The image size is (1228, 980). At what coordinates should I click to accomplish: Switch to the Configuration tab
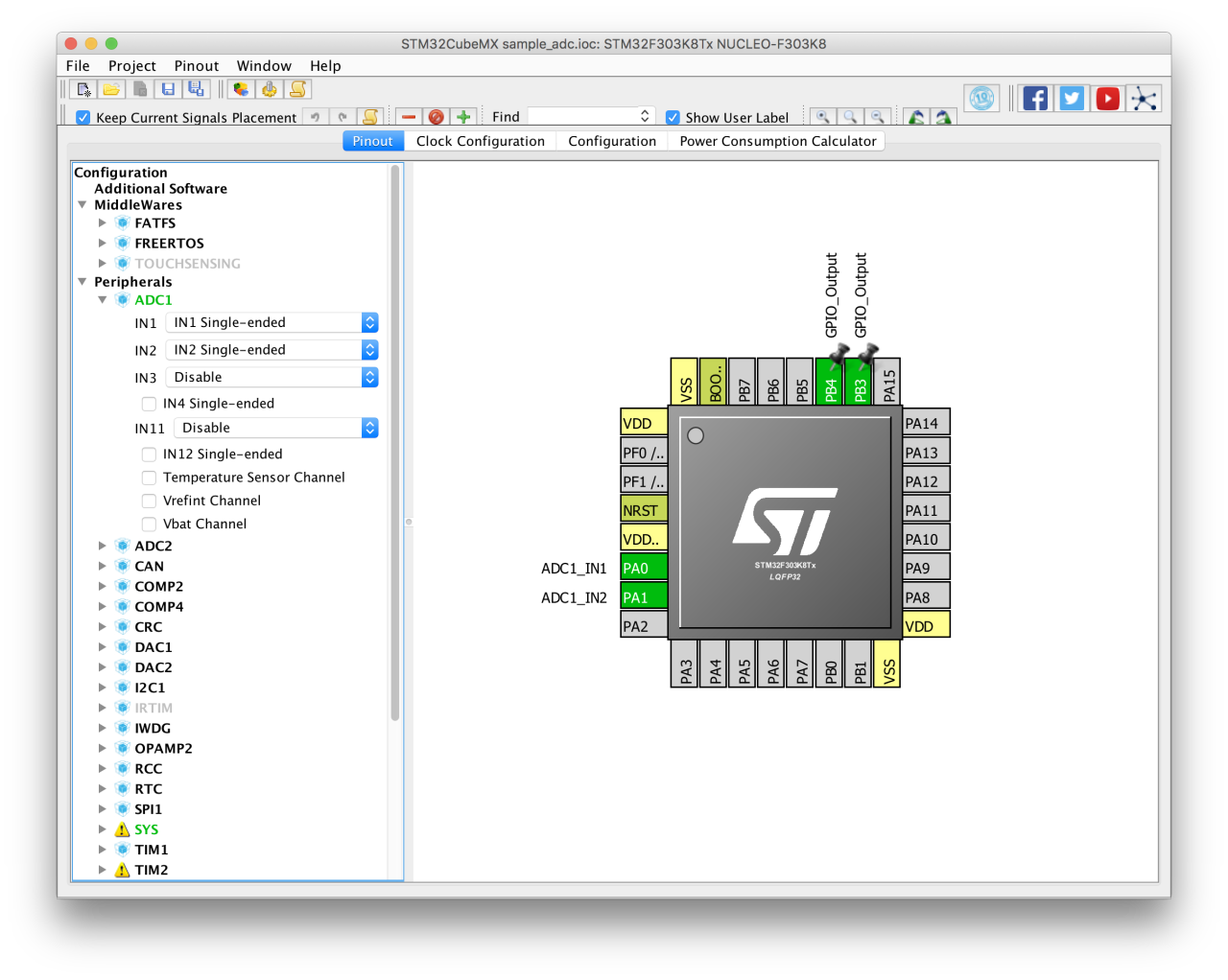(612, 141)
